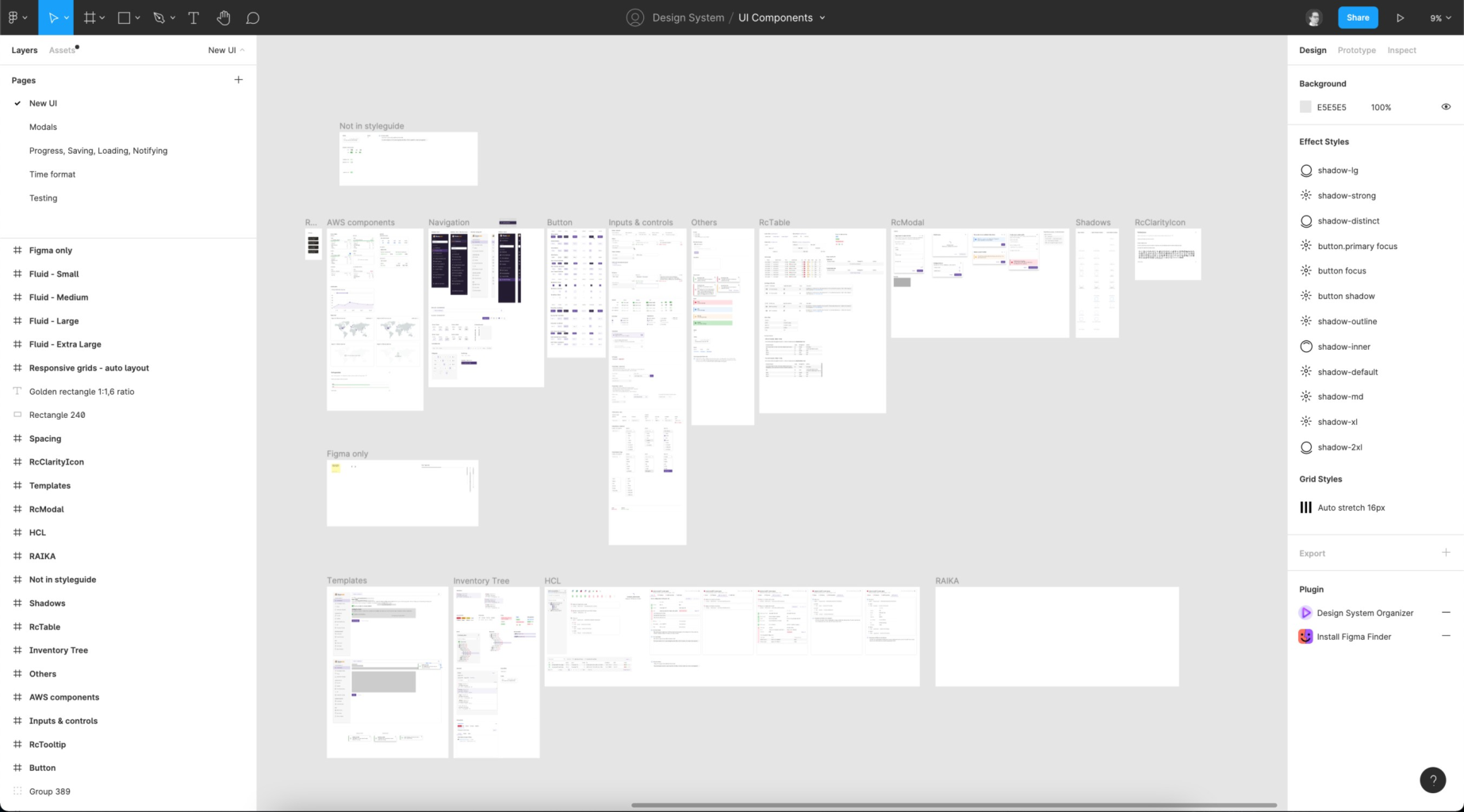Open the zoom level dropdown
1464x812 pixels.
coord(1440,17)
